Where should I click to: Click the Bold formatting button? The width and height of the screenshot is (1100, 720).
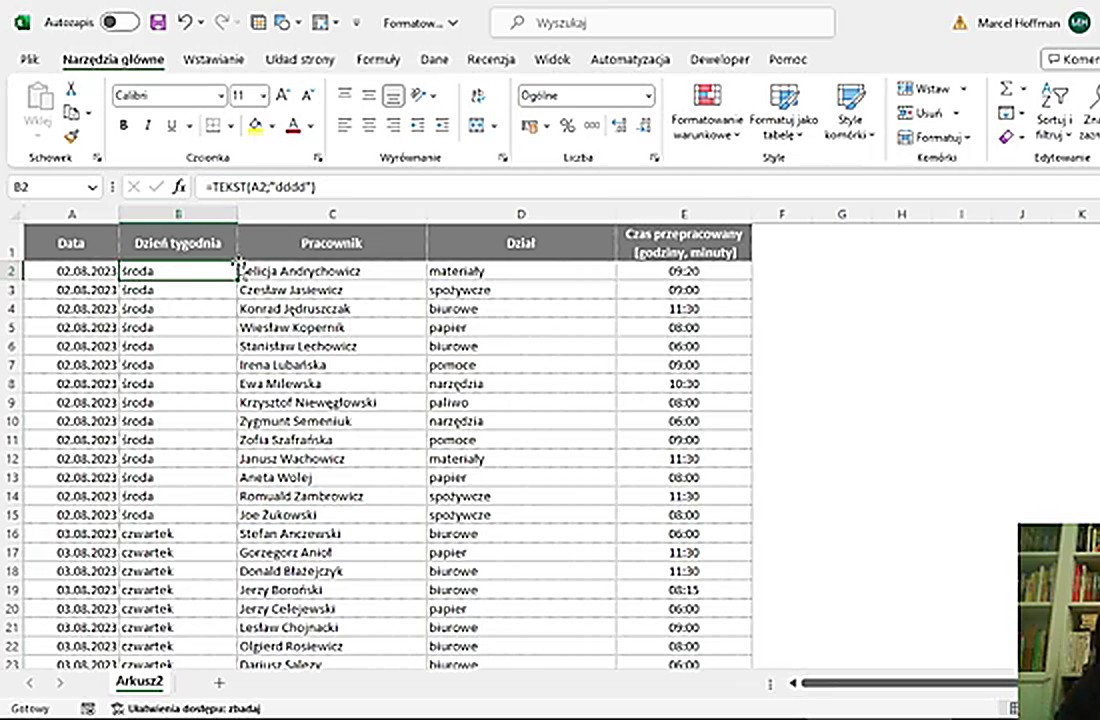124,126
